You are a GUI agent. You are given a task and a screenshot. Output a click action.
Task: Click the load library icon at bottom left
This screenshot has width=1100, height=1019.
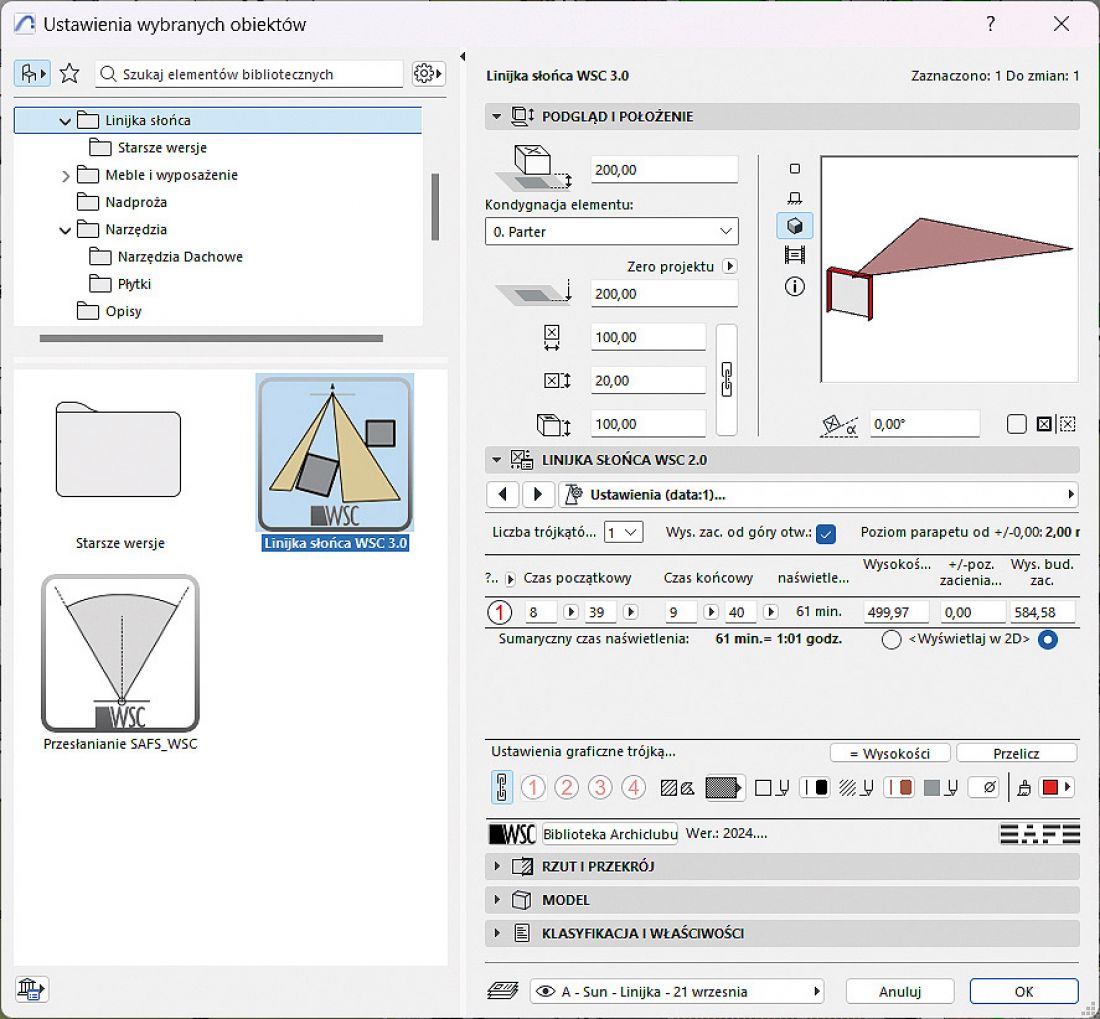point(31,989)
